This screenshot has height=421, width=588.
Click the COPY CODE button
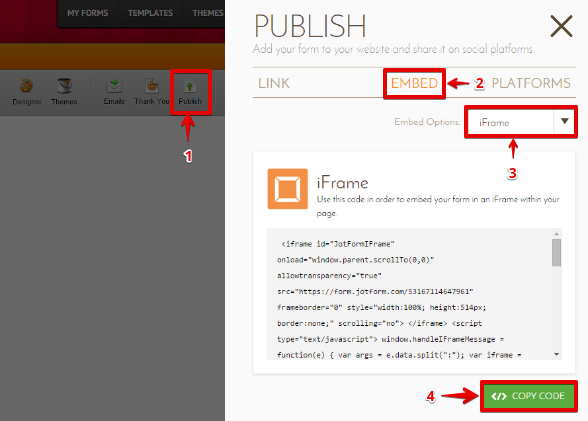(x=528, y=396)
